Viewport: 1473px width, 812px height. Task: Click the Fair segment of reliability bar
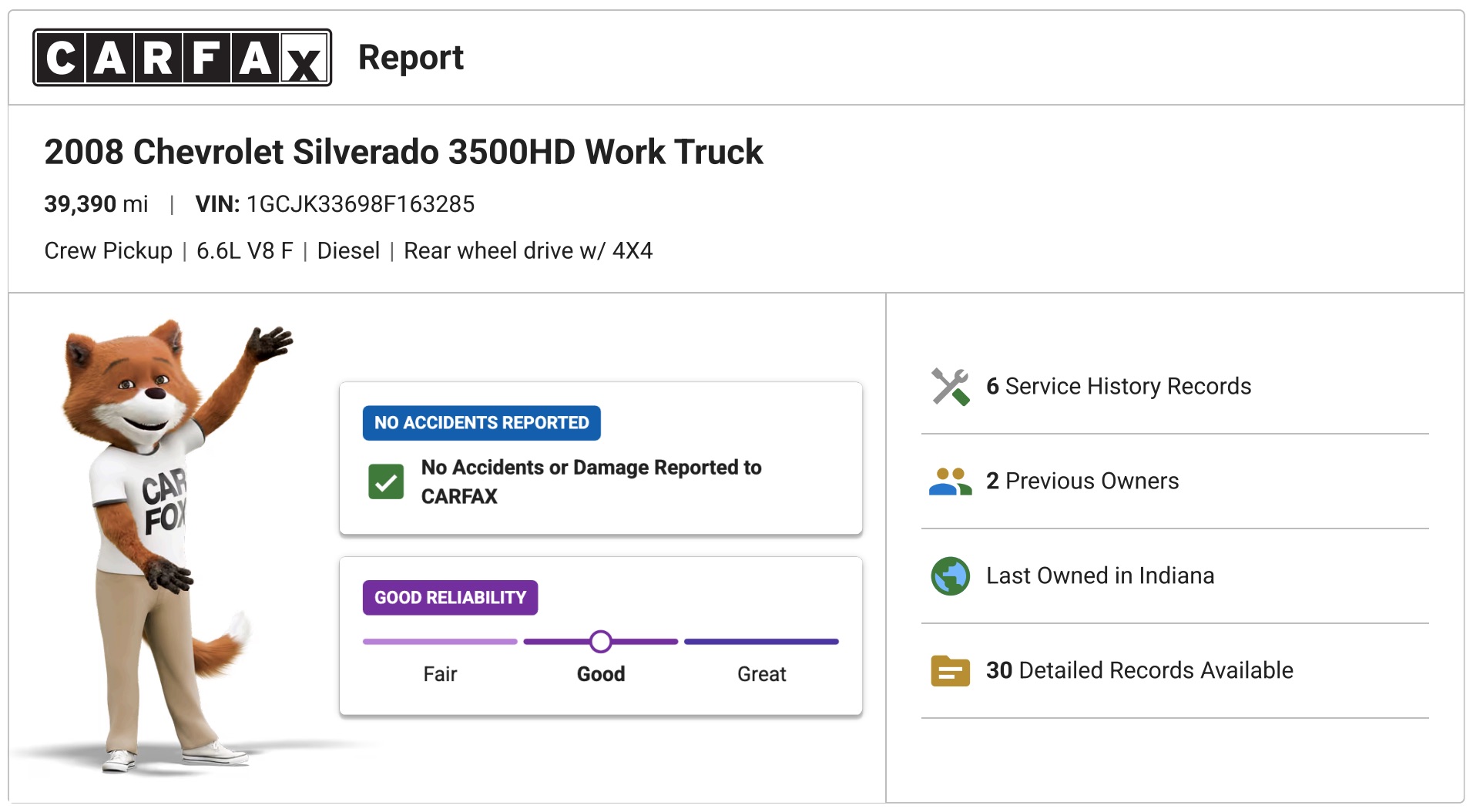tap(440, 641)
